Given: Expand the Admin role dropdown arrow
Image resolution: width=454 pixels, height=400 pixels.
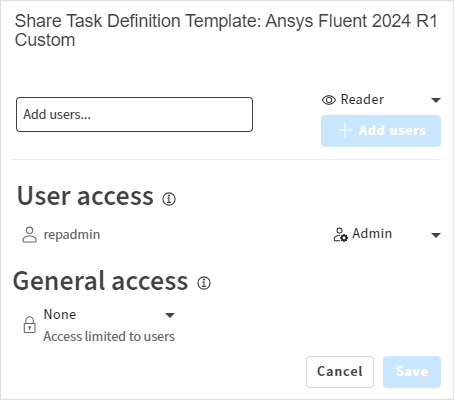Looking at the screenshot, I should coord(436,235).
